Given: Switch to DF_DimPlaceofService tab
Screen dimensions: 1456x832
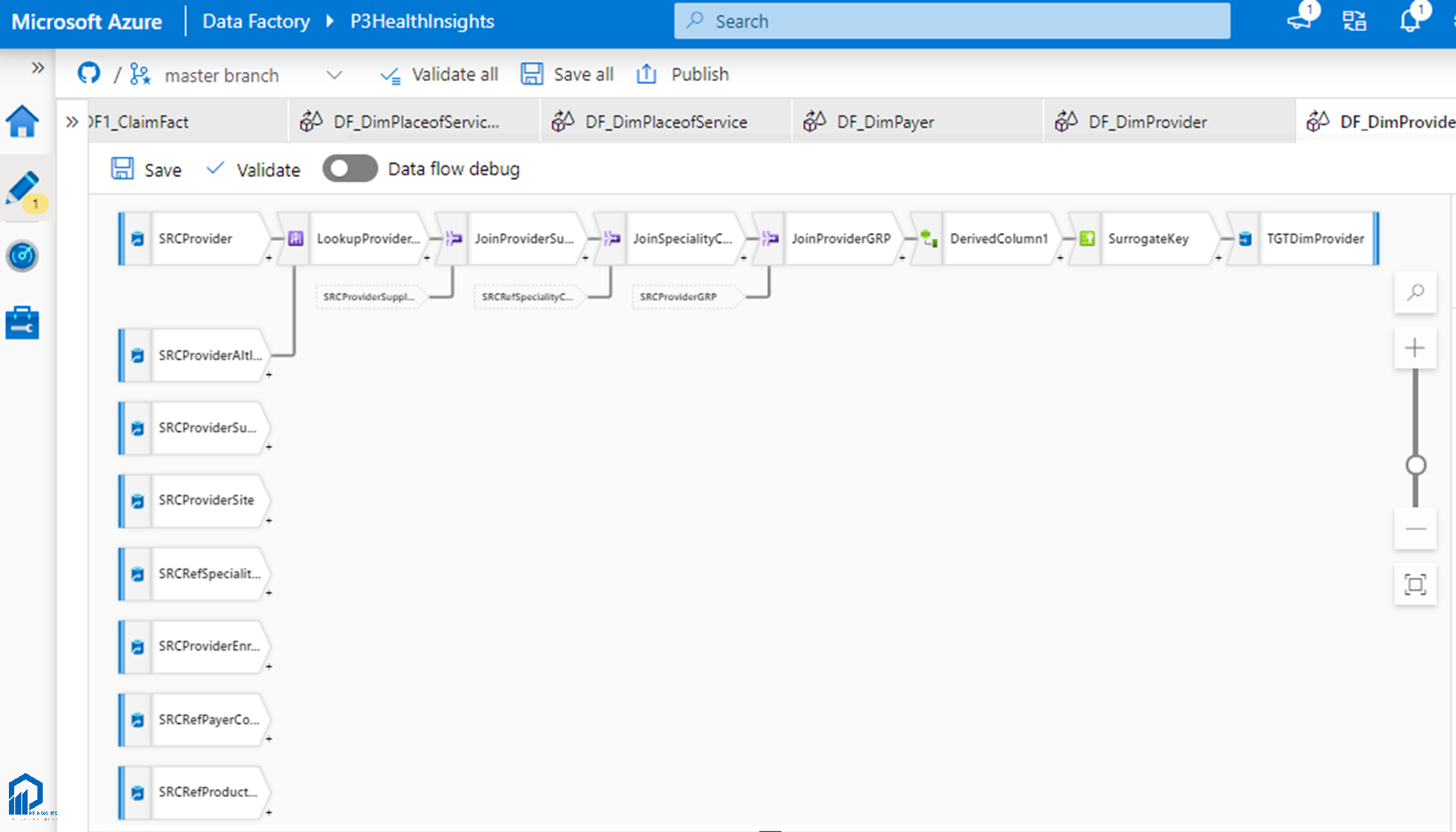Looking at the screenshot, I should (x=666, y=122).
